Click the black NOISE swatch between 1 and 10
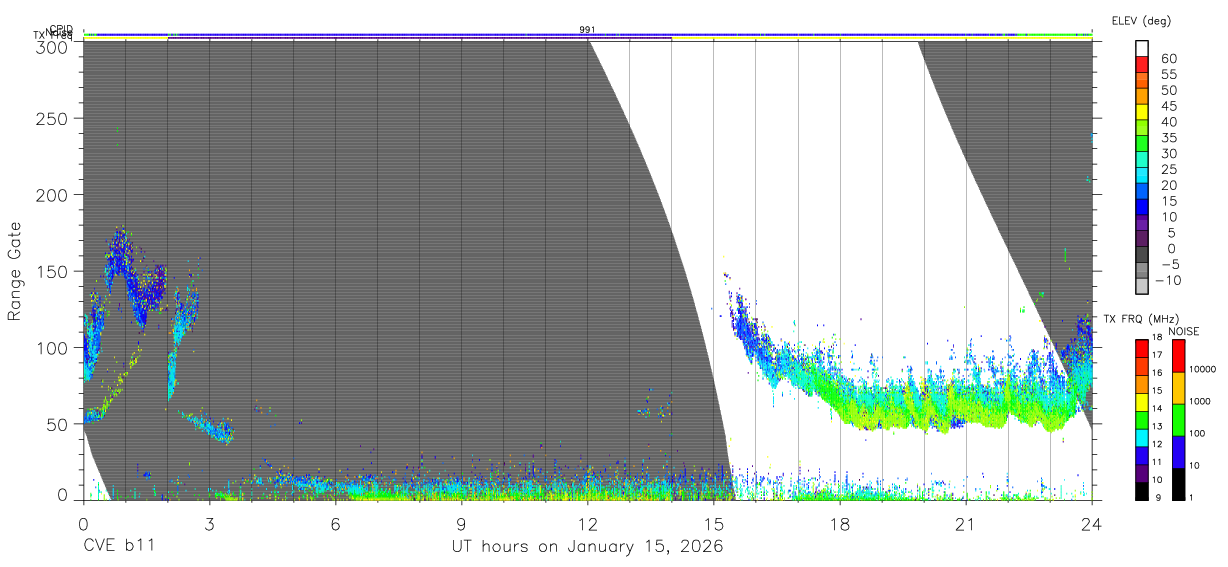The height and width of the screenshot is (567, 1228). [x=1177, y=483]
